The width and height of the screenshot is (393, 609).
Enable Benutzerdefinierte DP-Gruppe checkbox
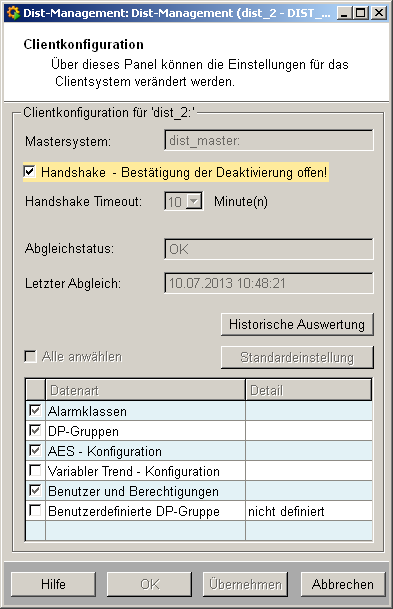pyautogui.click(x=35, y=511)
